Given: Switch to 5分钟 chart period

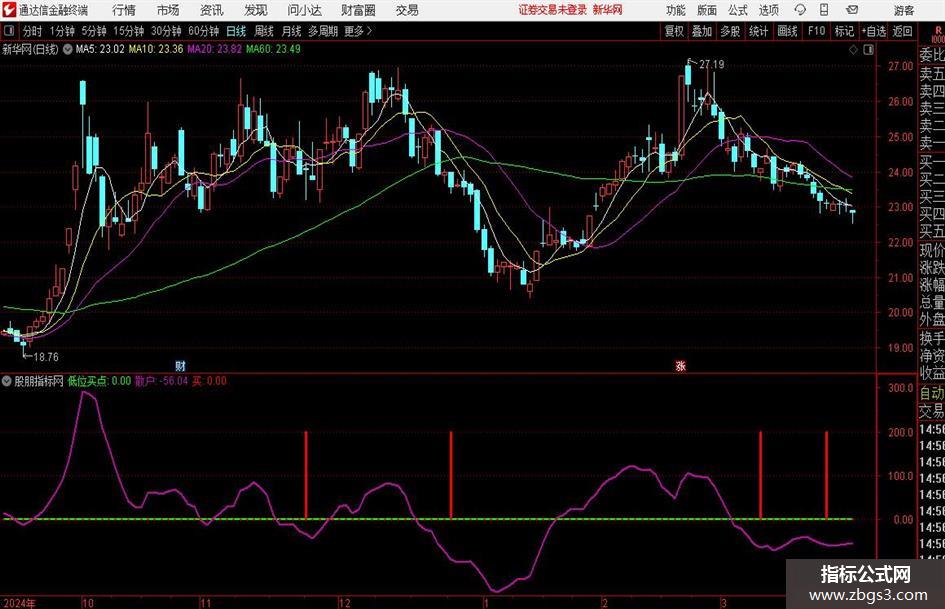Looking at the screenshot, I should pos(93,31).
